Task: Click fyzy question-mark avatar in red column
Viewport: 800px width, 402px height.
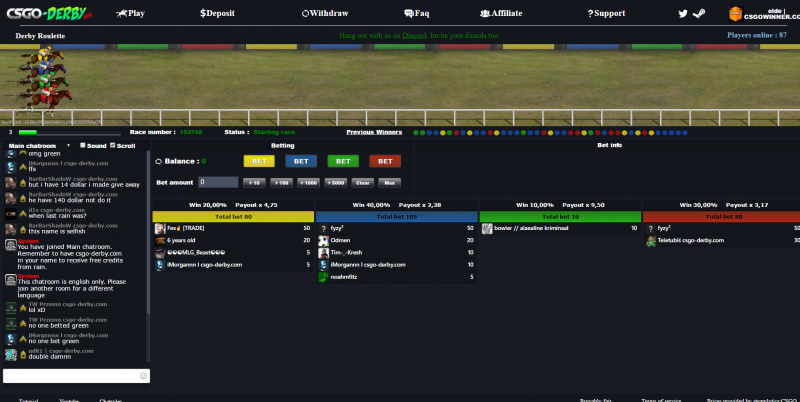Action: (x=651, y=228)
